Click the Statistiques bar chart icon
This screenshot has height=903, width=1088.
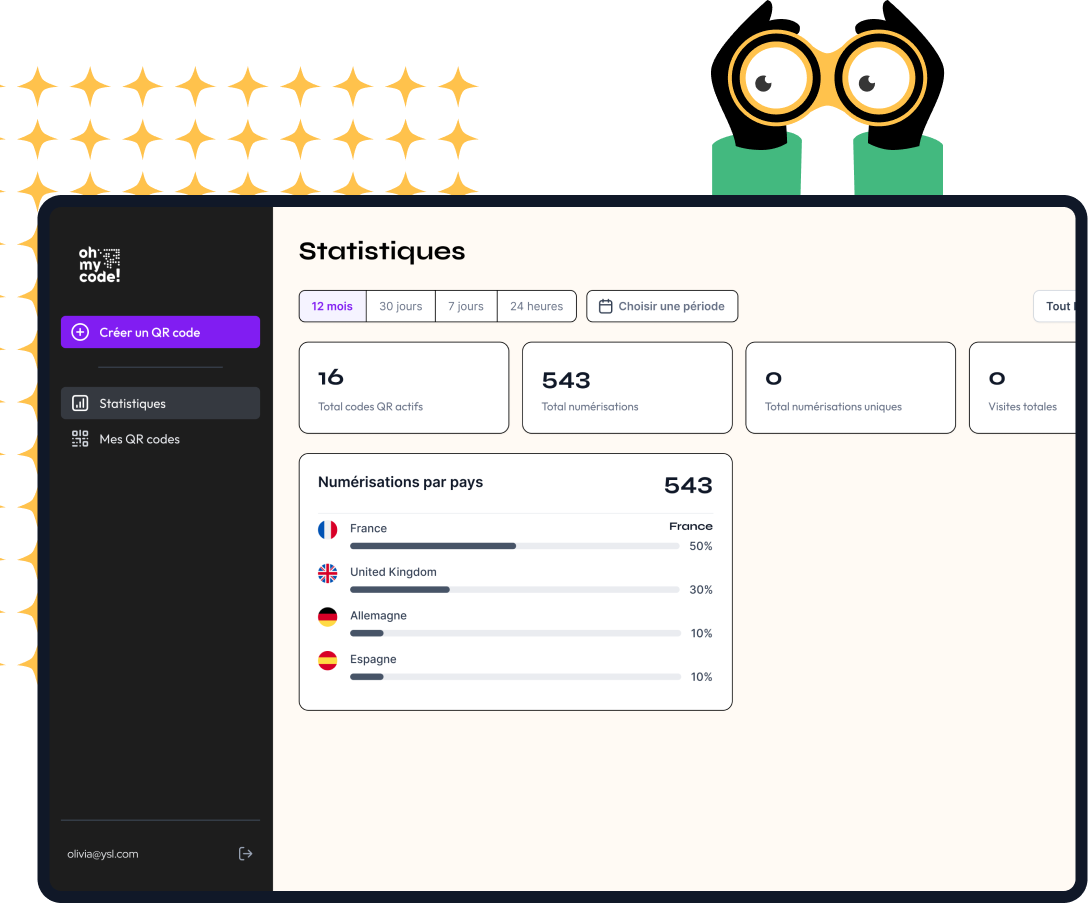80,404
